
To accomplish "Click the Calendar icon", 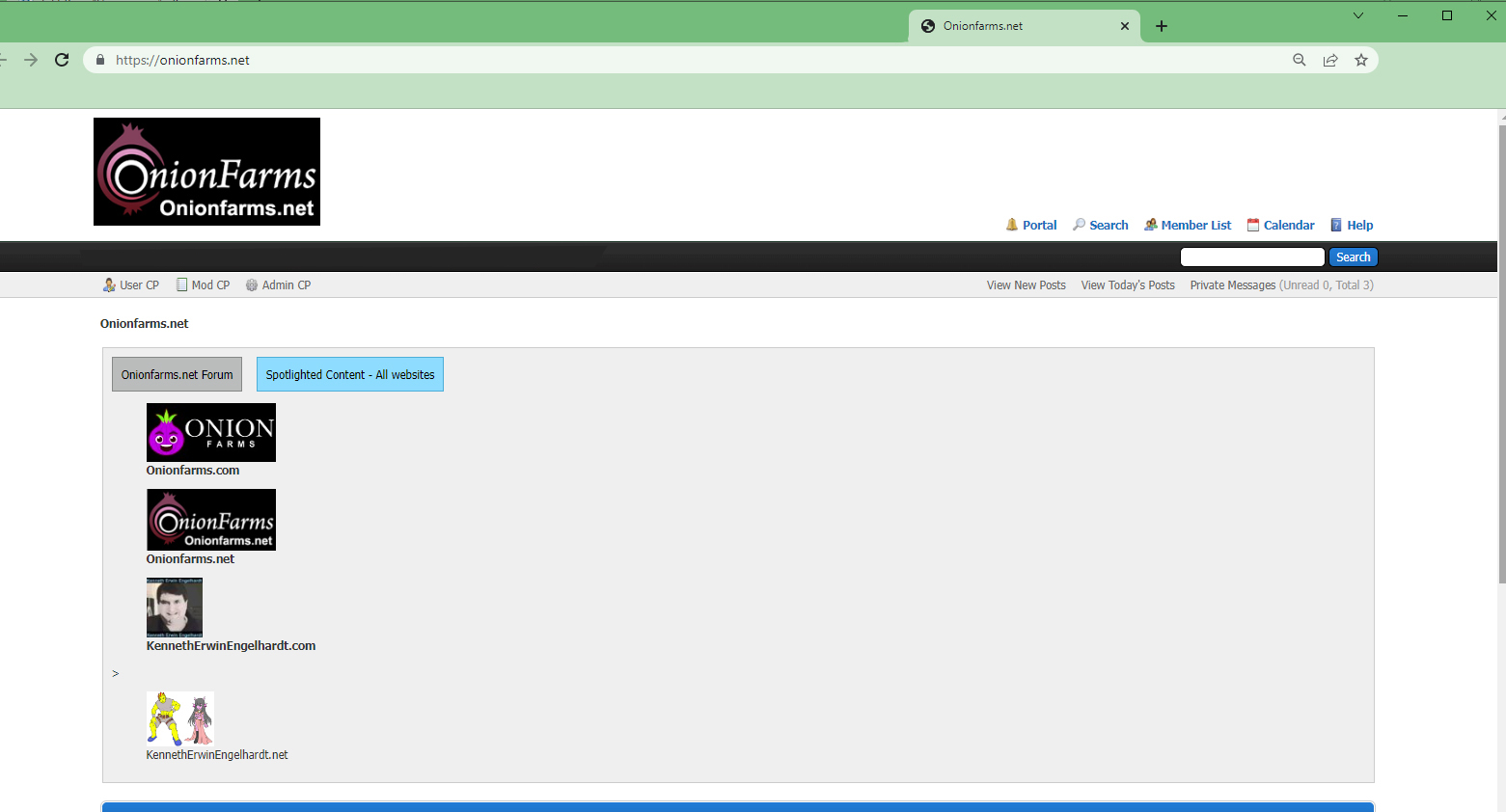I will 1253,225.
